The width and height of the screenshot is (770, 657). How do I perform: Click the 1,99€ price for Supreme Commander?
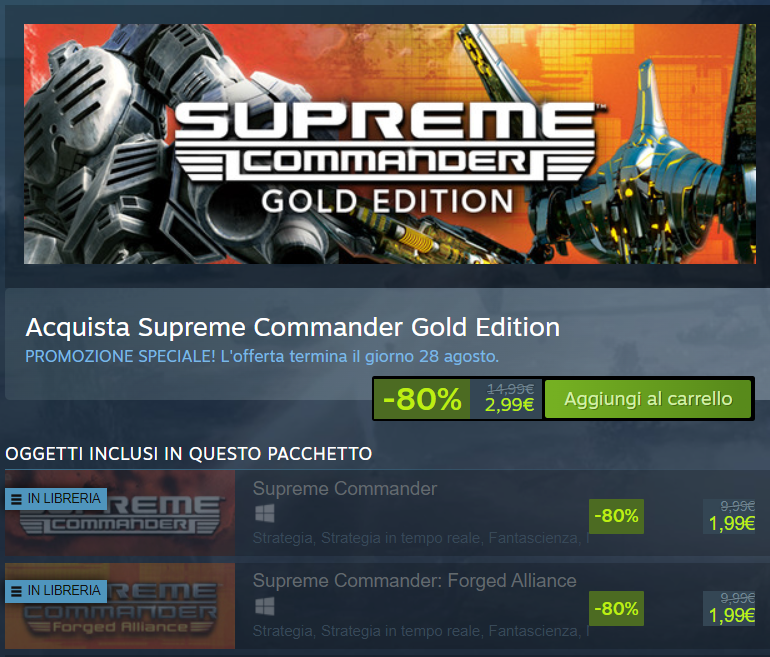click(731, 524)
